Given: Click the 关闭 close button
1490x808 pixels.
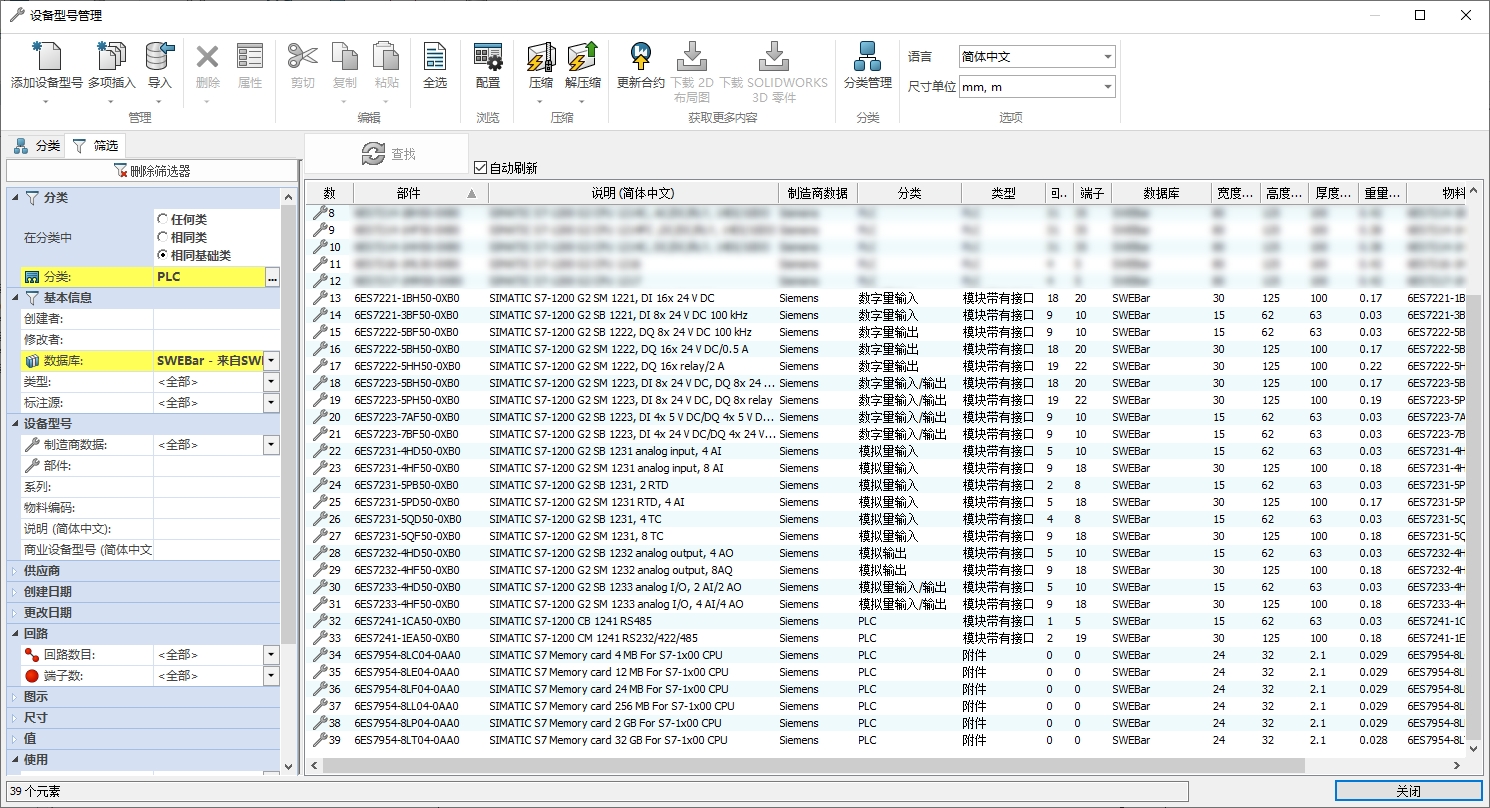Looking at the screenshot, I should (1407, 791).
